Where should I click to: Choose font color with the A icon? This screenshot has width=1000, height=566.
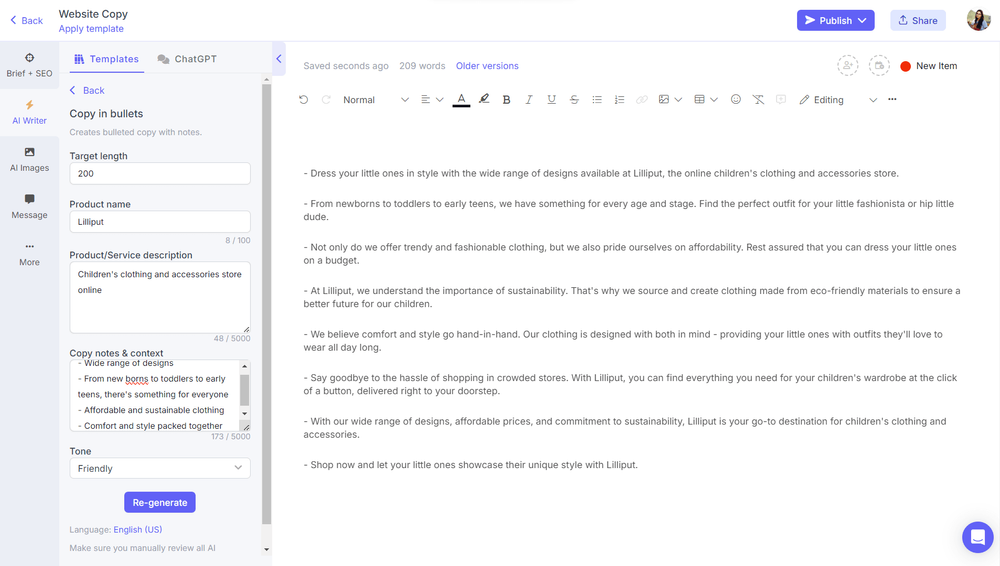click(461, 100)
